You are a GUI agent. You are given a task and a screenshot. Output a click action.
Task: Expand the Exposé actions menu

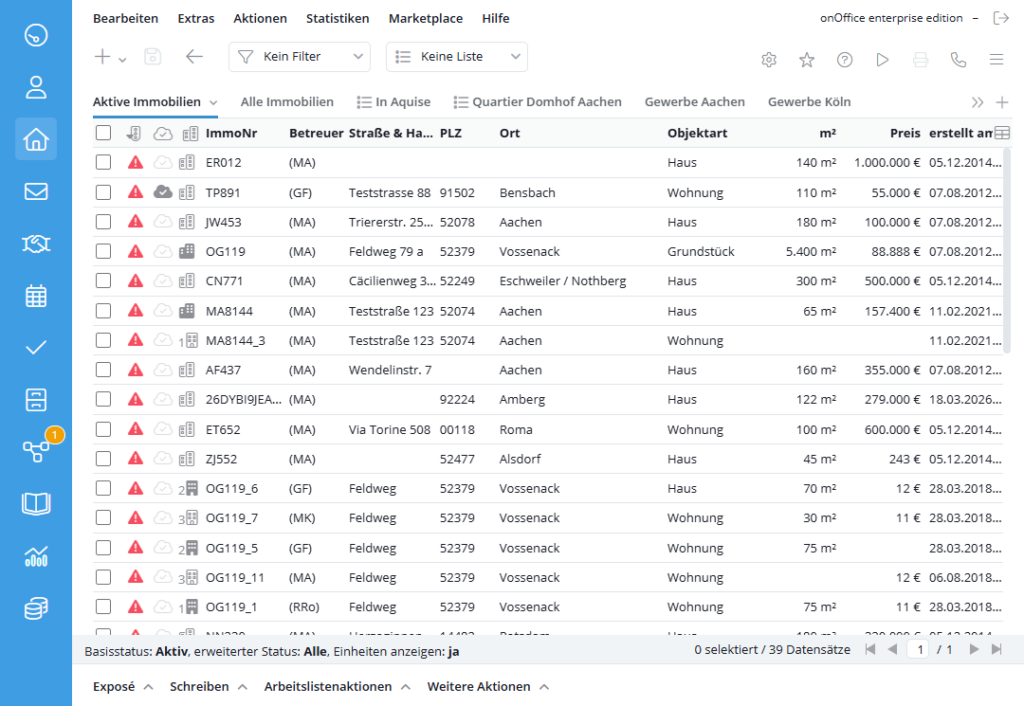click(123, 686)
